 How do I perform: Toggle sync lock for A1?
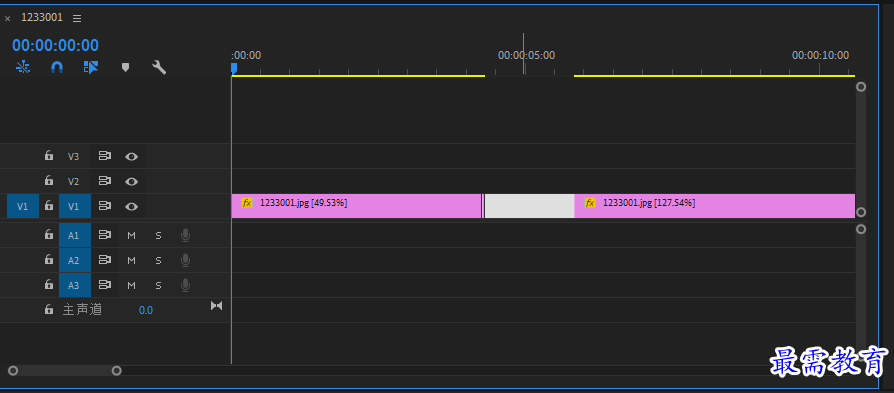coord(104,234)
